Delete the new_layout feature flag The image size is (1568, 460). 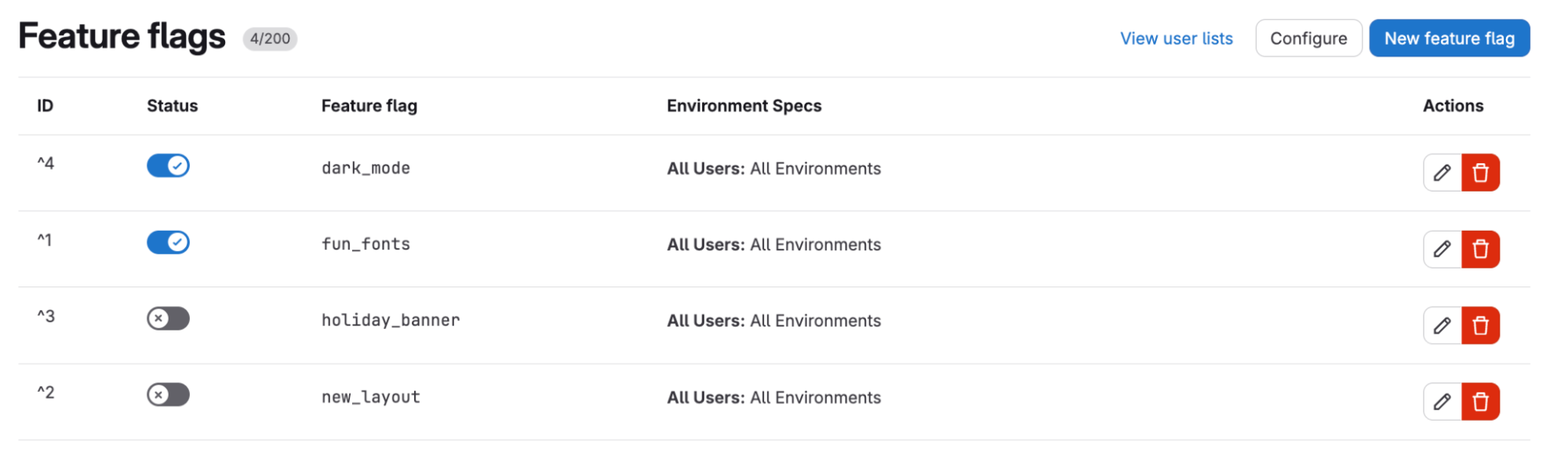pos(1480,402)
